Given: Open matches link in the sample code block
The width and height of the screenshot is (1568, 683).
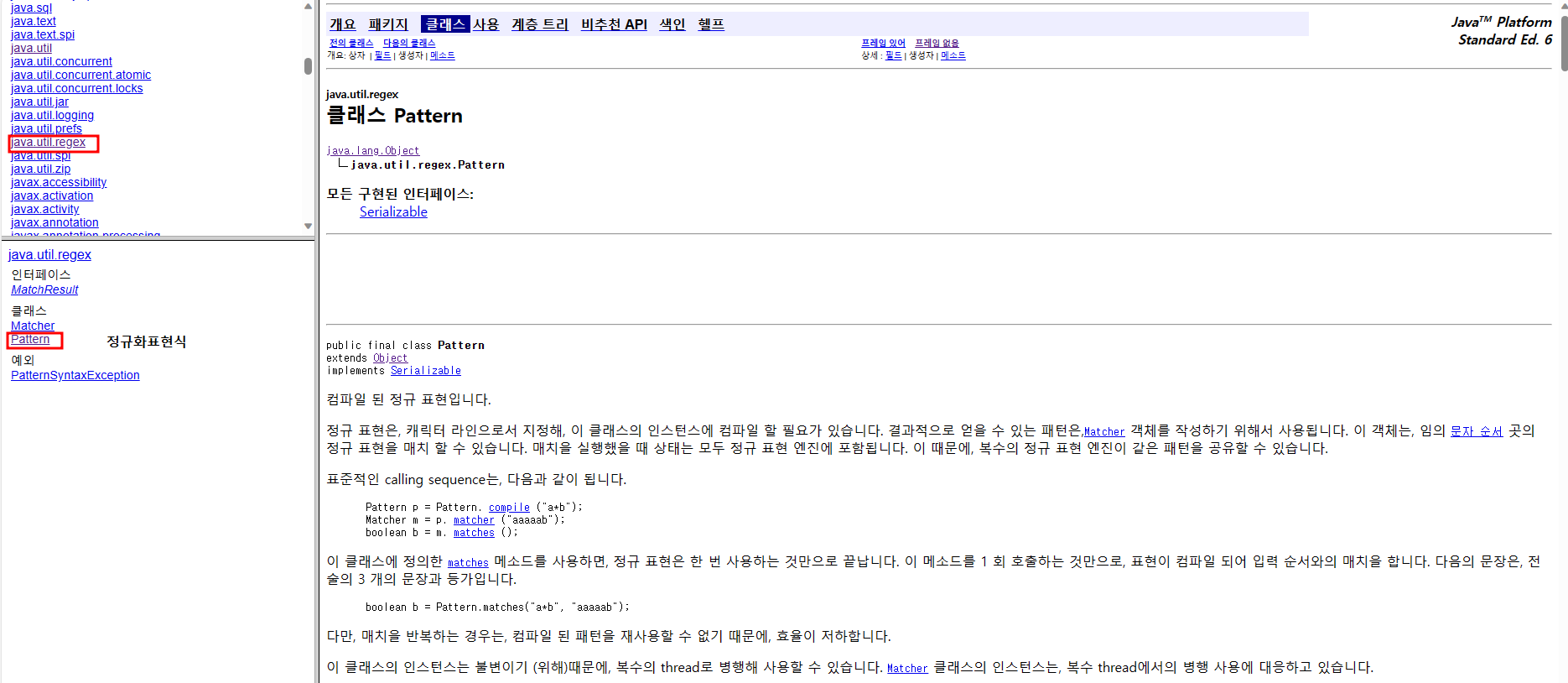Looking at the screenshot, I should (474, 533).
